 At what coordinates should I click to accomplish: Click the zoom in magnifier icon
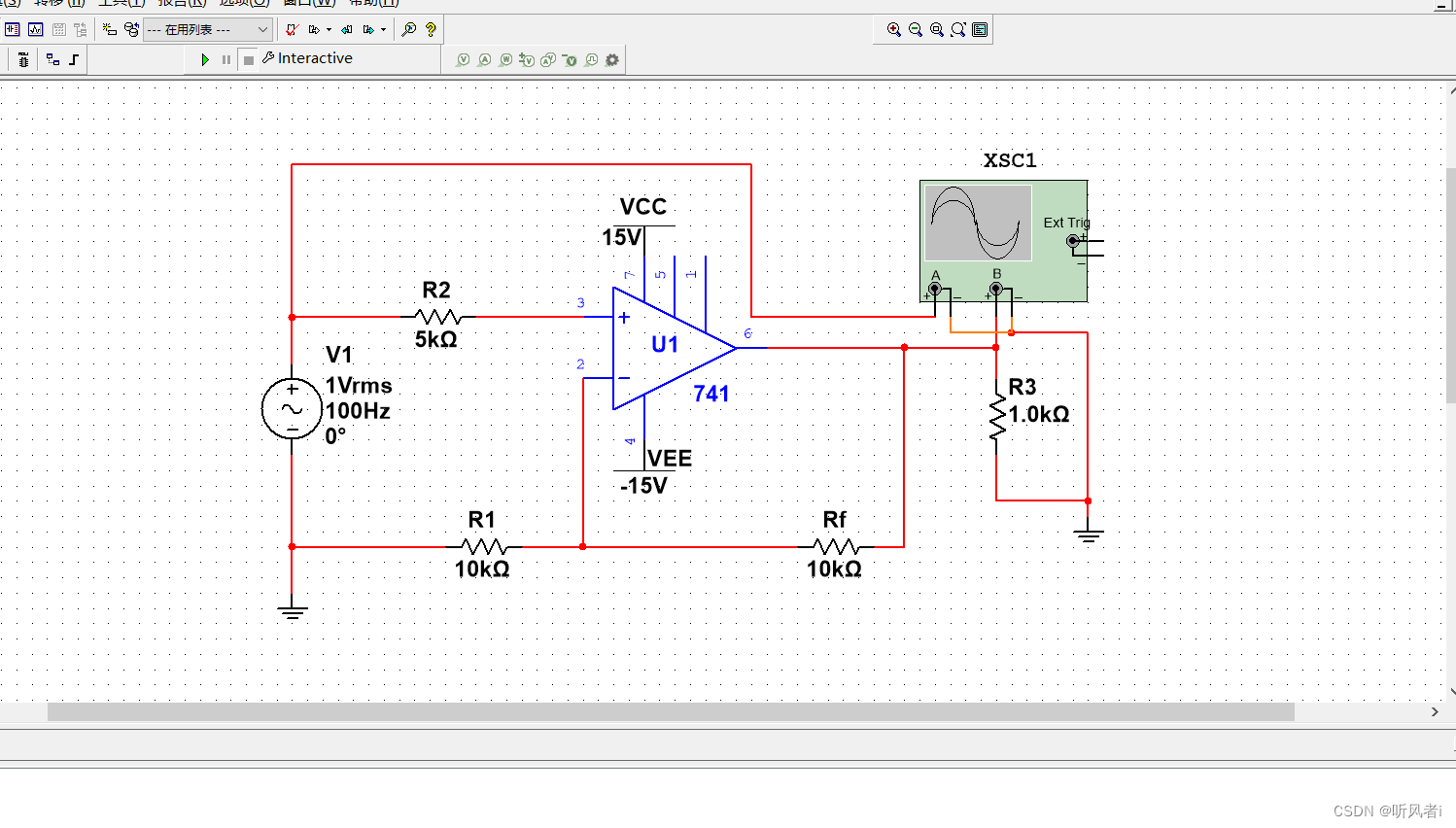click(x=894, y=30)
